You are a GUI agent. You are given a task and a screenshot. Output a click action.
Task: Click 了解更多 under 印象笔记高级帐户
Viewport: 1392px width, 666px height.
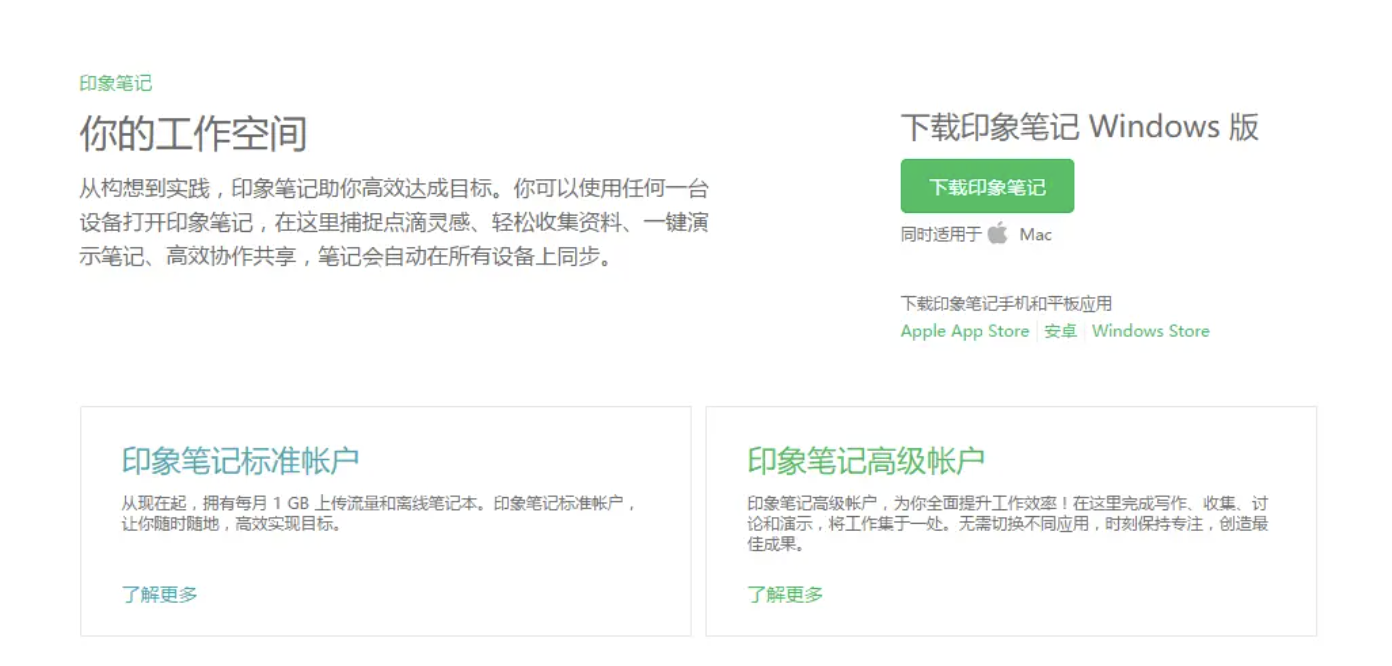pos(785,594)
